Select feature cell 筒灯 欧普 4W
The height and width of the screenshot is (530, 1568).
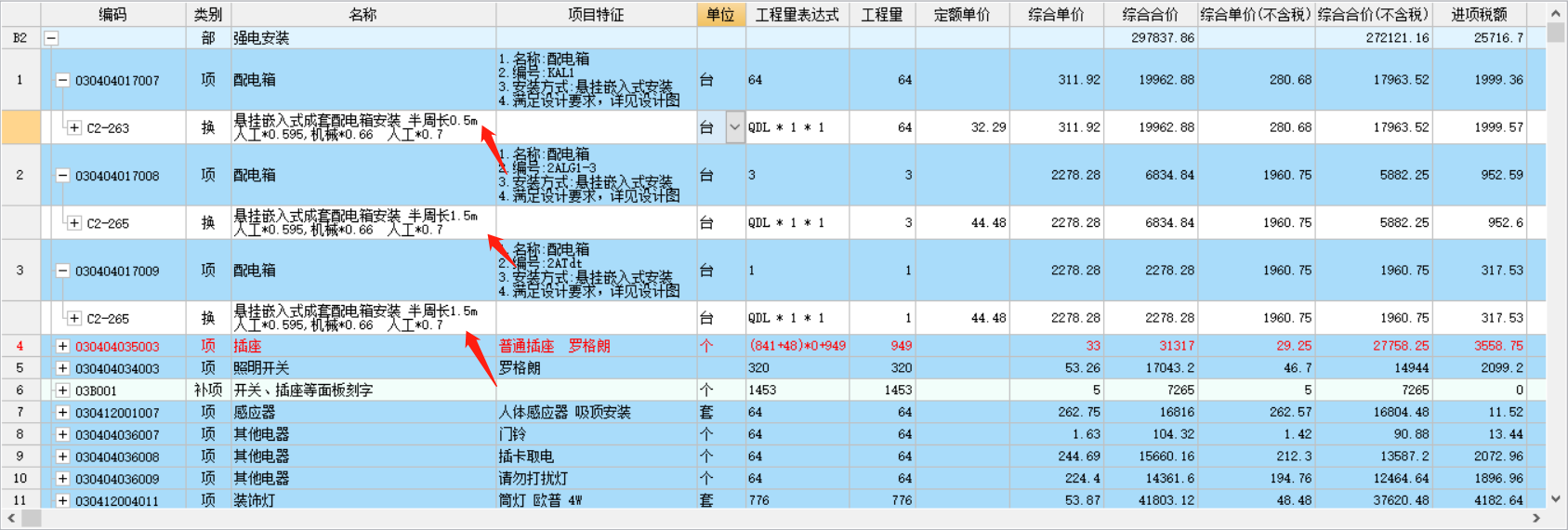(x=597, y=500)
